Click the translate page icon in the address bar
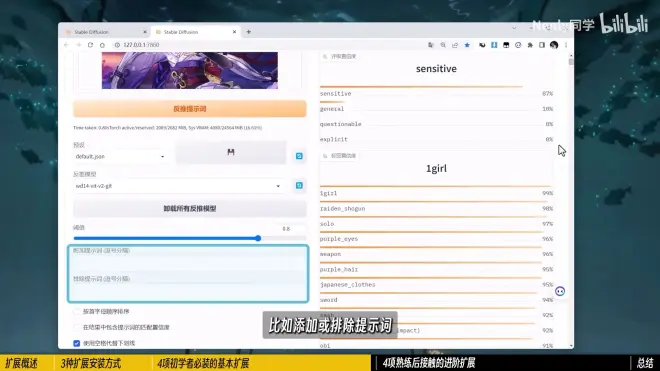This screenshot has height=371, width=660. [x=431, y=45]
